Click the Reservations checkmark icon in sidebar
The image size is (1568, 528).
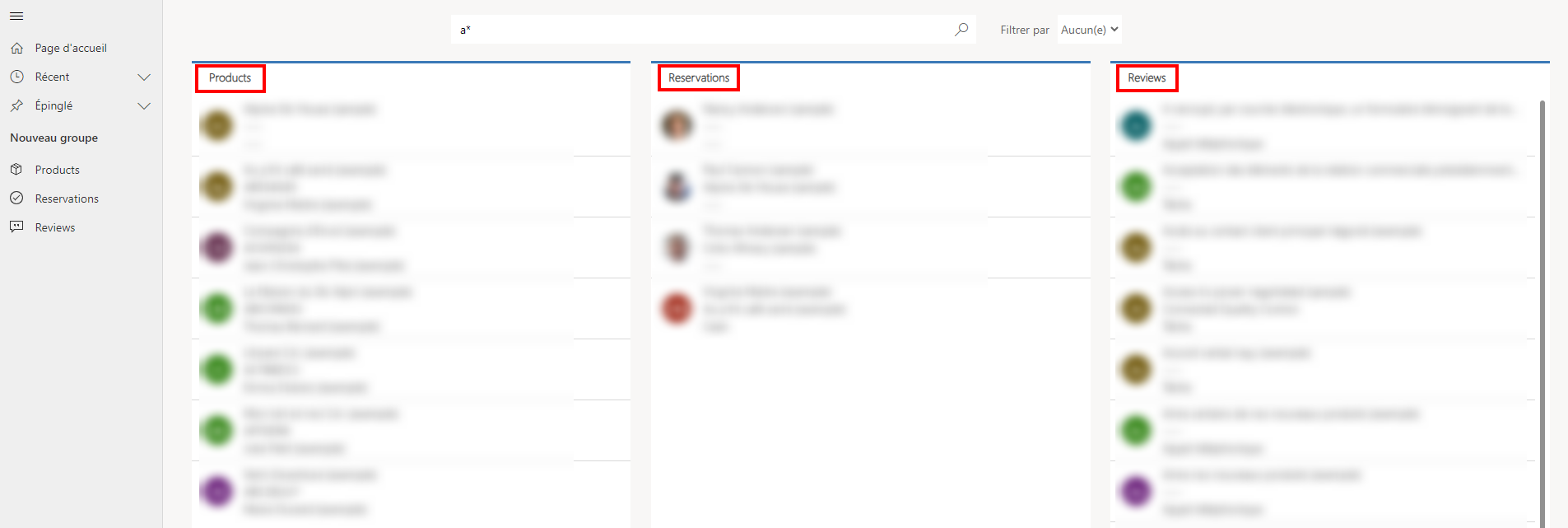pos(16,199)
